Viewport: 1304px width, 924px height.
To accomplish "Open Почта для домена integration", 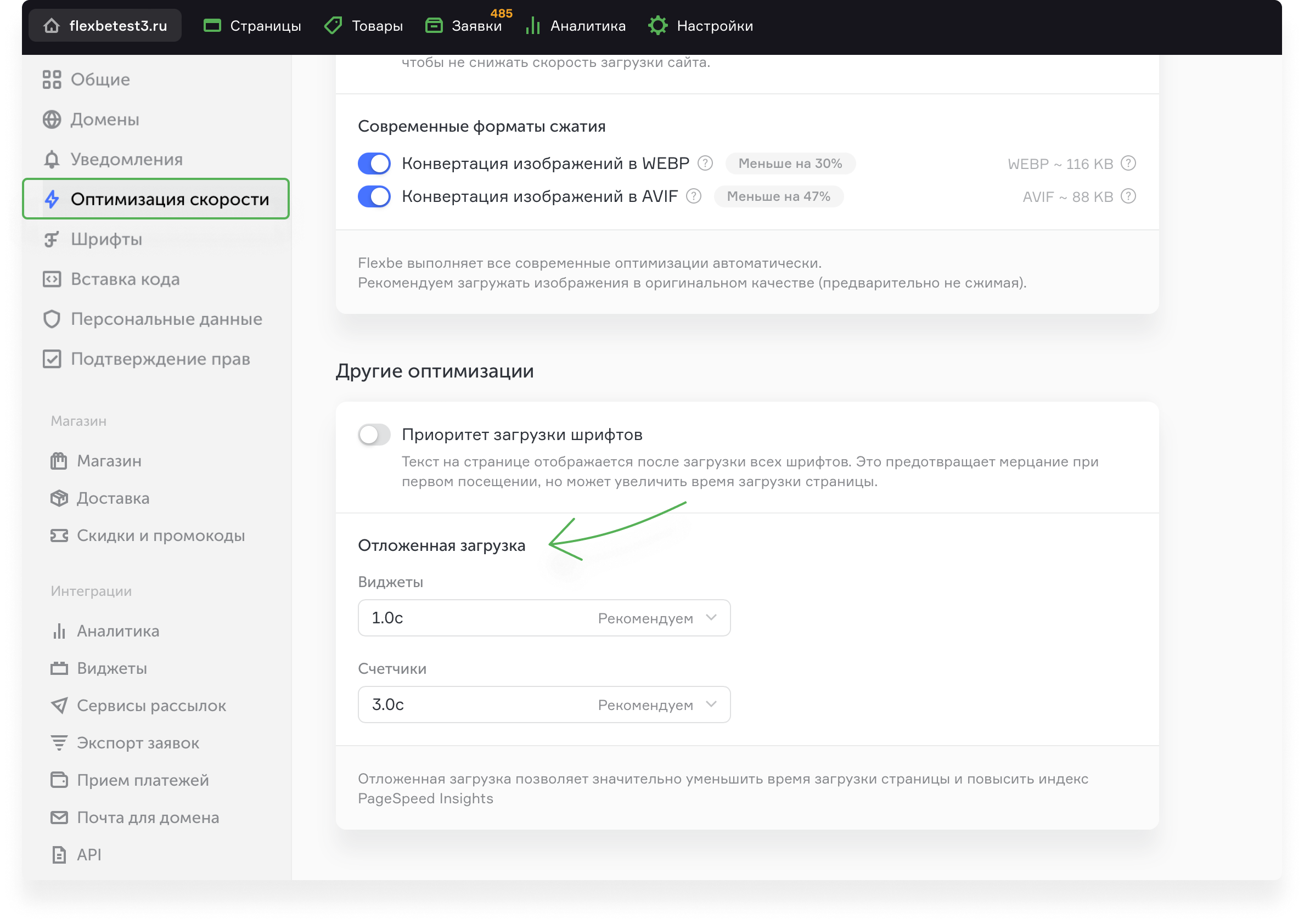I will point(135,818).
